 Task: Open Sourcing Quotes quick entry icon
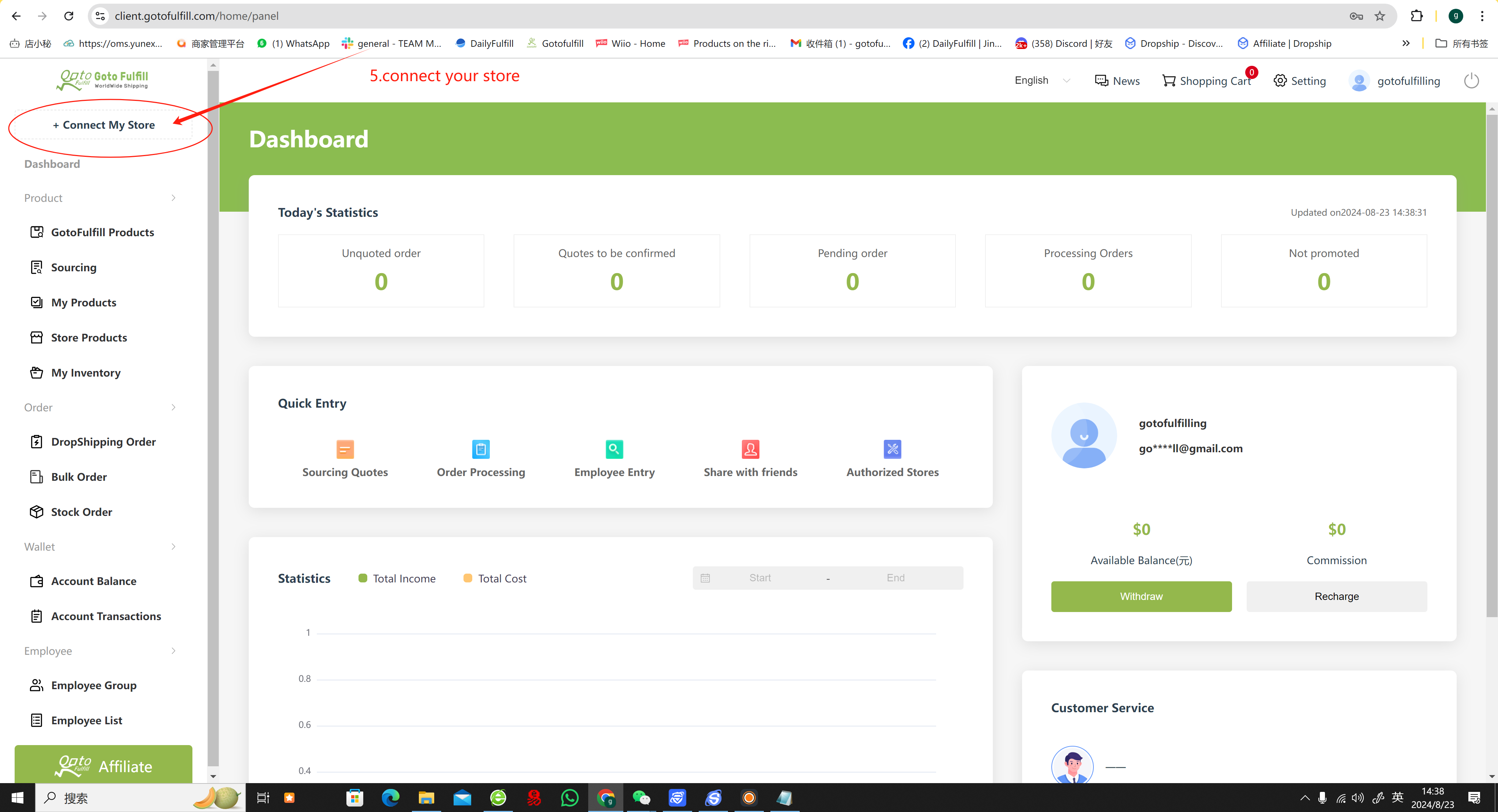tap(345, 449)
